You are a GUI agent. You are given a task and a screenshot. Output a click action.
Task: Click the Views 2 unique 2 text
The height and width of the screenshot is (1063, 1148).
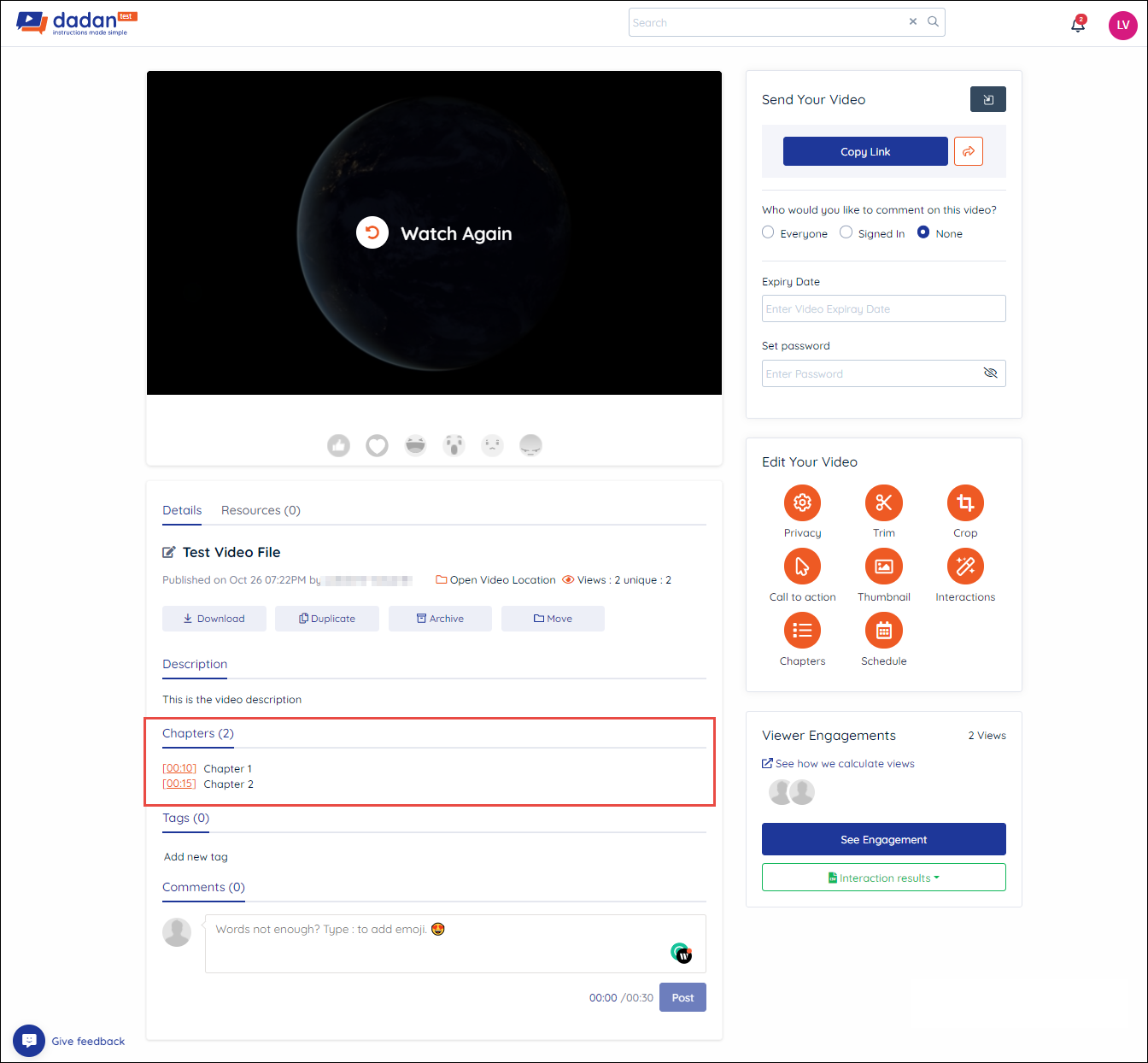click(x=624, y=579)
